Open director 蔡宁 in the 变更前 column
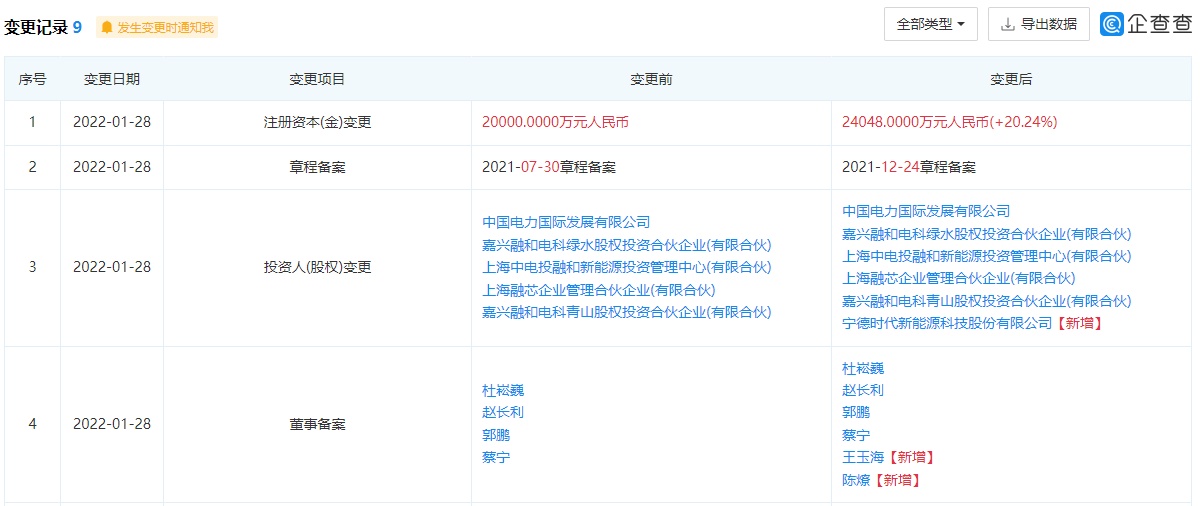This screenshot has width=1202, height=506. pos(496,457)
